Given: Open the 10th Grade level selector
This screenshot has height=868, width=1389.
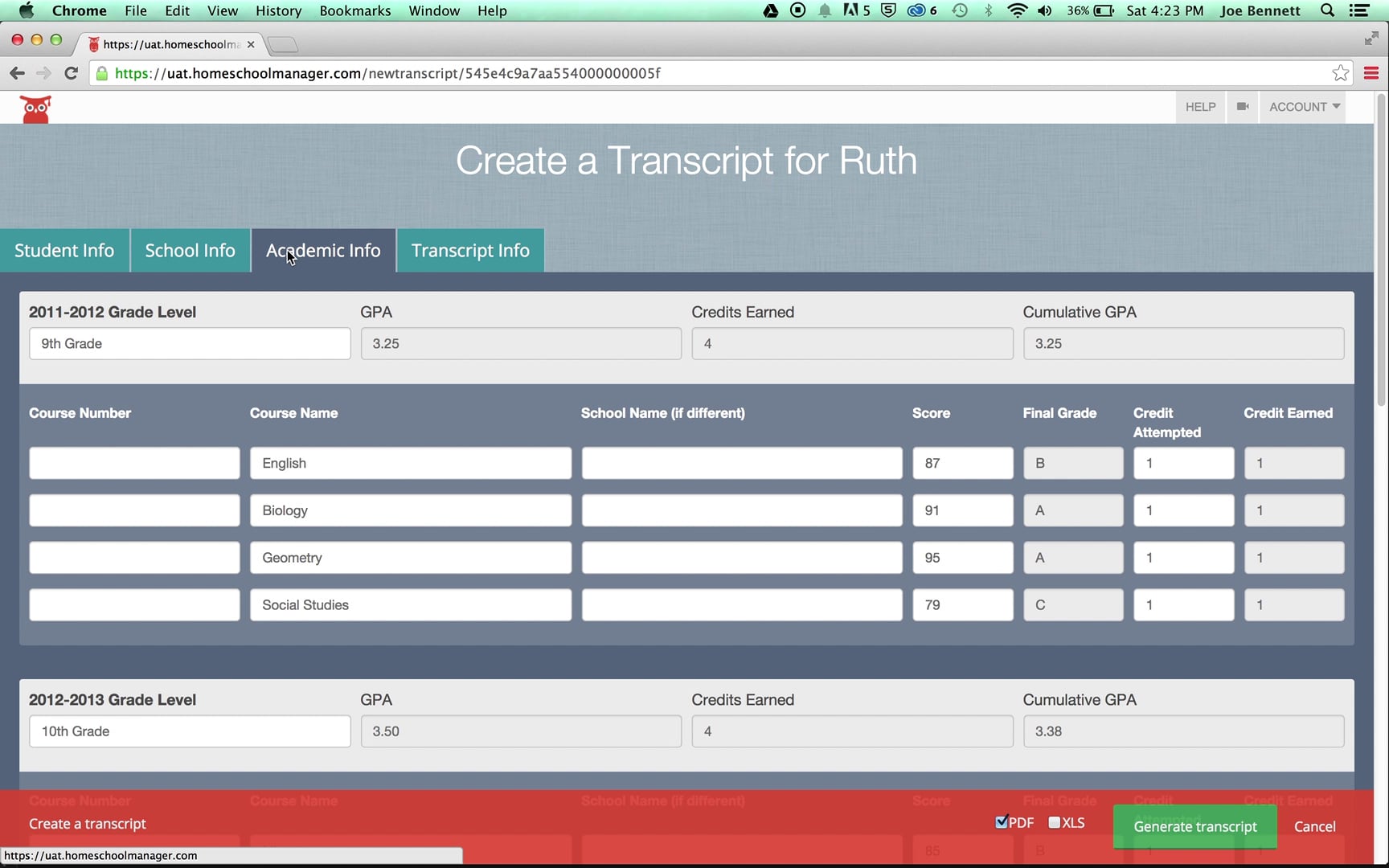Looking at the screenshot, I should pyautogui.click(x=189, y=731).
